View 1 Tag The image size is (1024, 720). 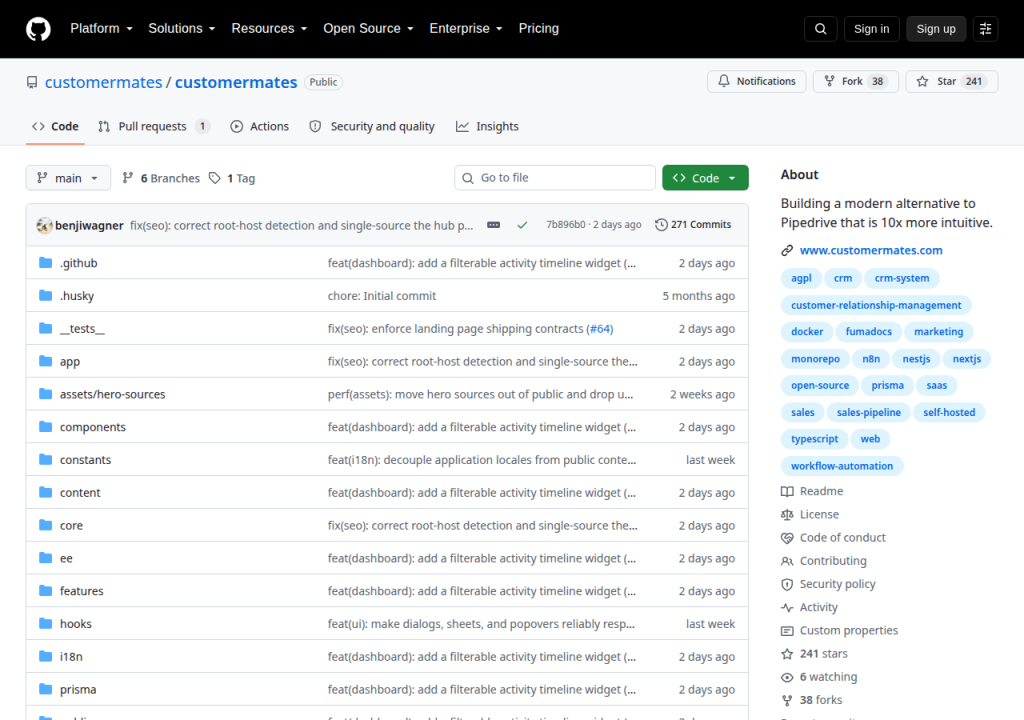(x=232, y=178)
